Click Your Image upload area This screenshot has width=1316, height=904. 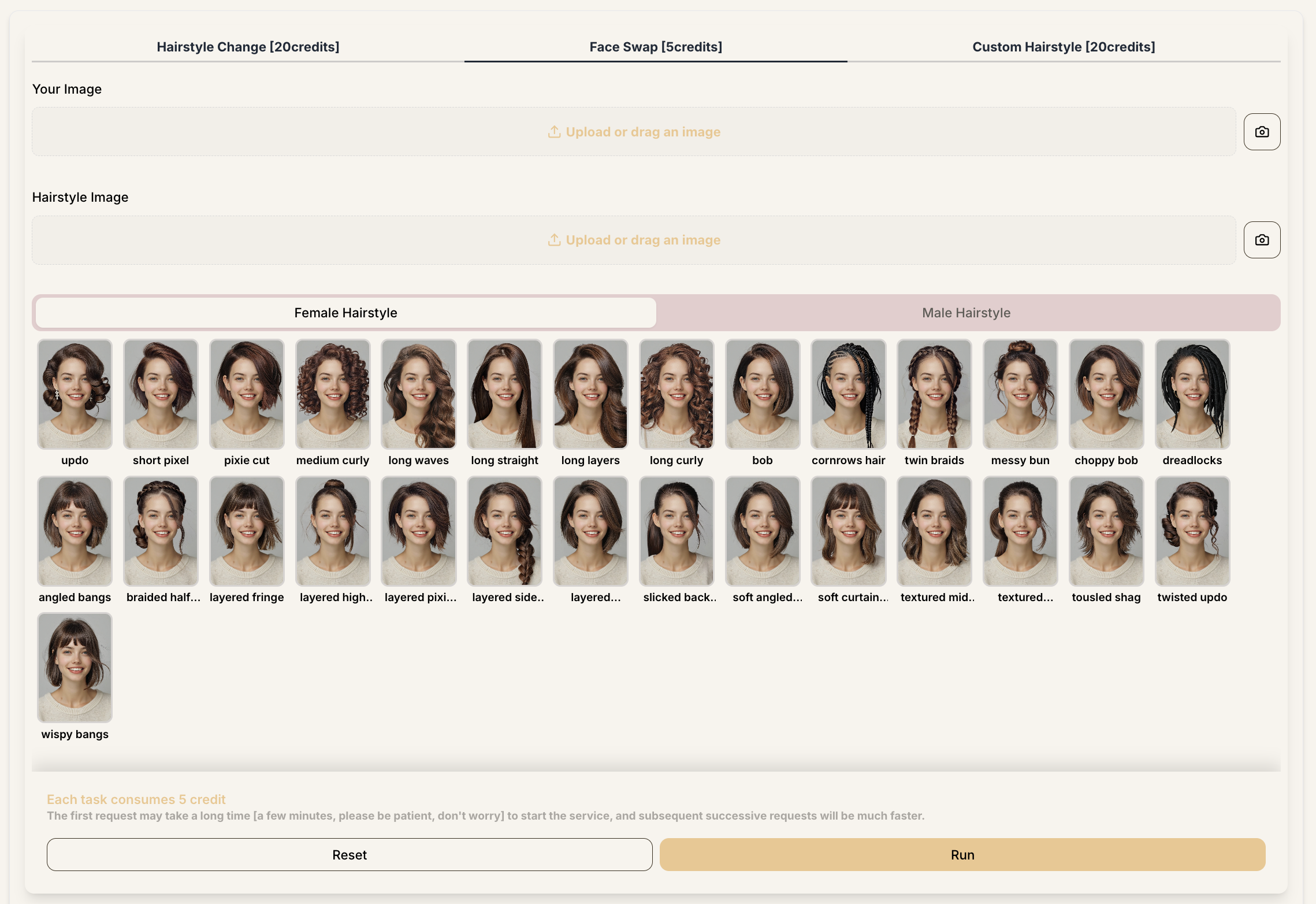pos(634,132)
